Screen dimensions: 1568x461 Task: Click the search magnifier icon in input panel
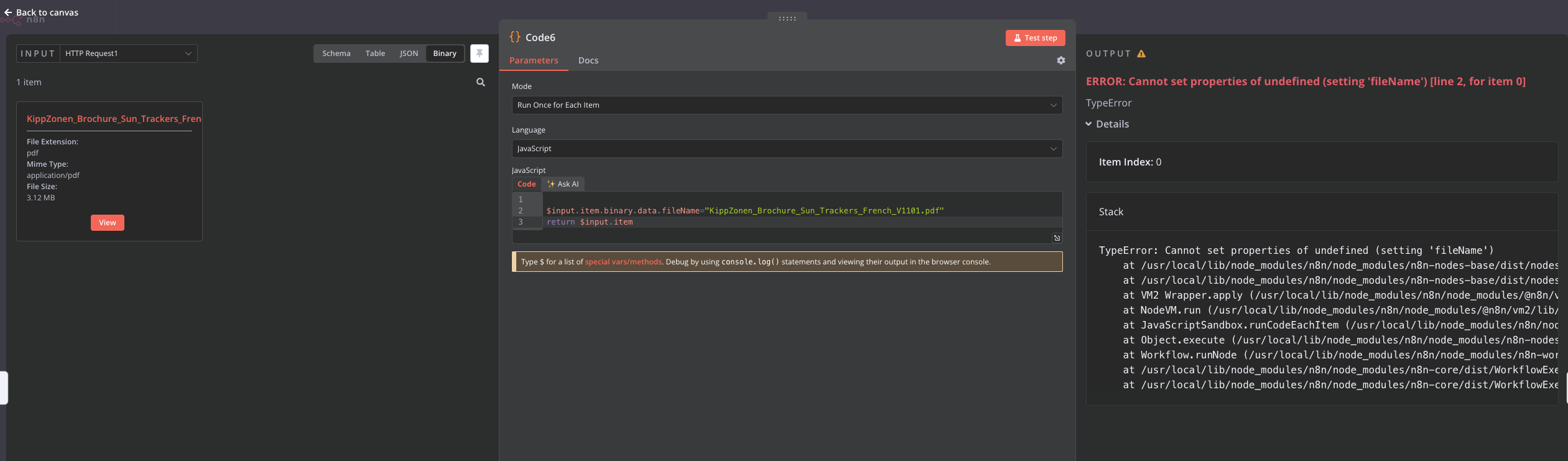pos(480,82)
